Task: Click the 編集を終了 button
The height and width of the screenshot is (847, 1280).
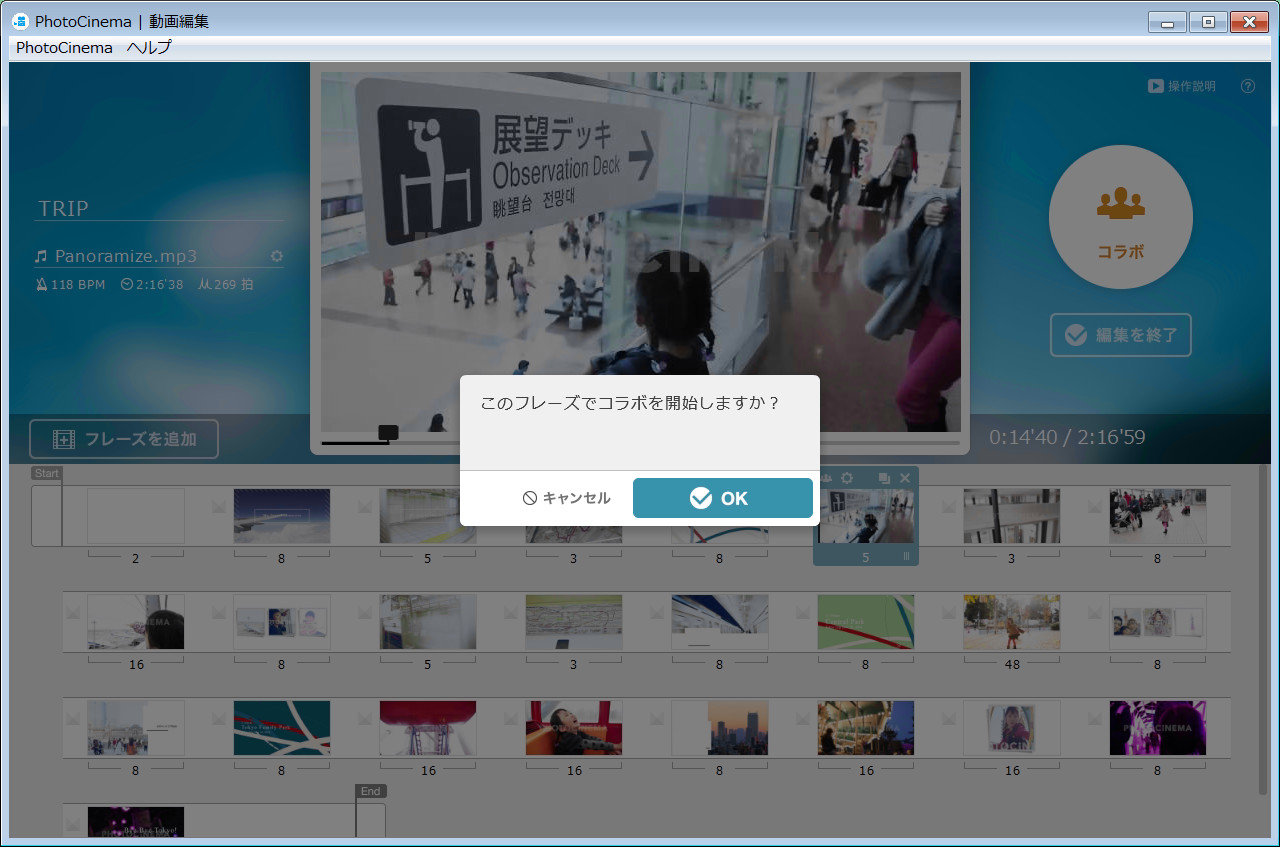Action: pos(1120,335)
